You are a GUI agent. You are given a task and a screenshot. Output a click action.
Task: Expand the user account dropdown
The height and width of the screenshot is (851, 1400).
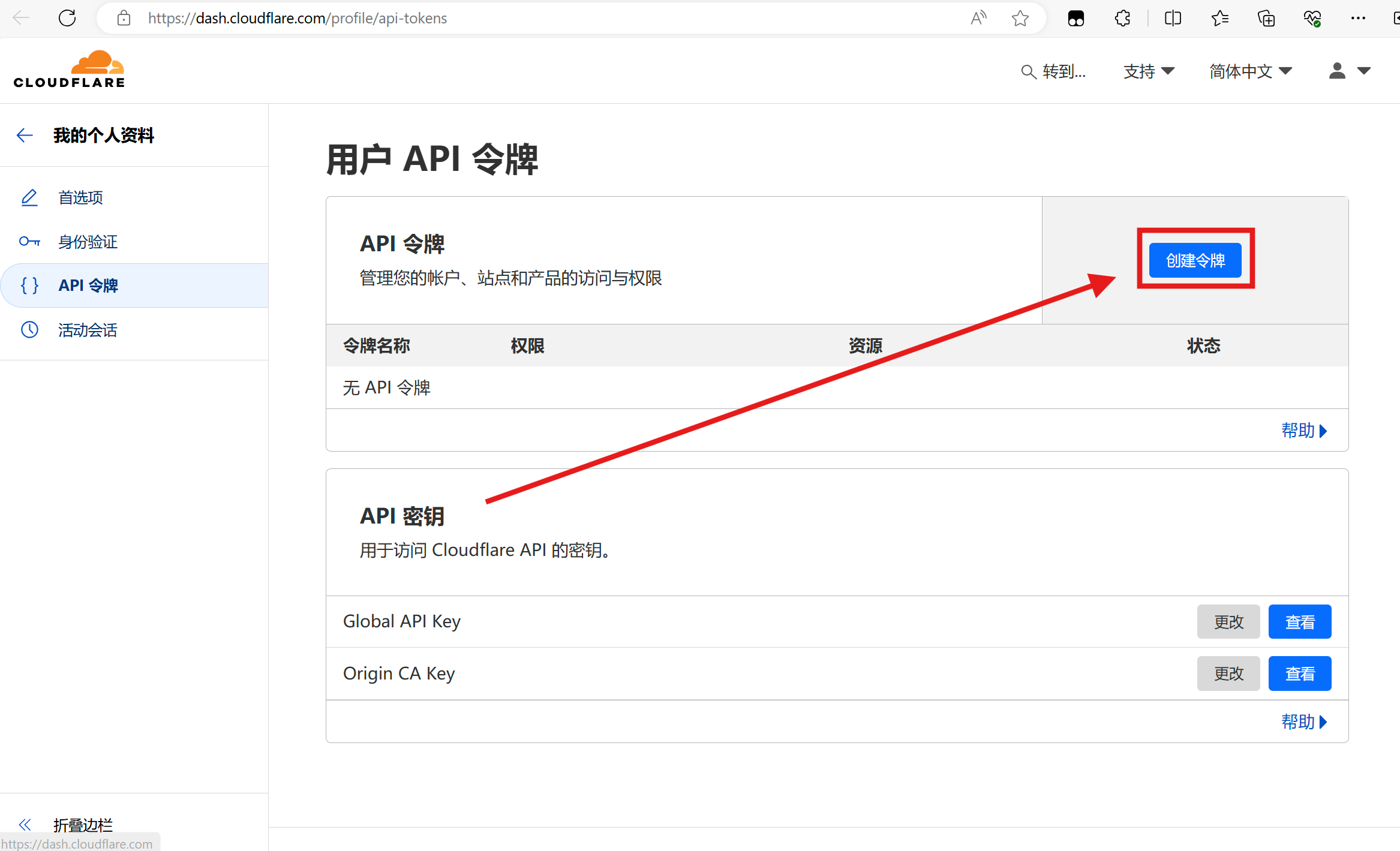(x=1349, y=71)
